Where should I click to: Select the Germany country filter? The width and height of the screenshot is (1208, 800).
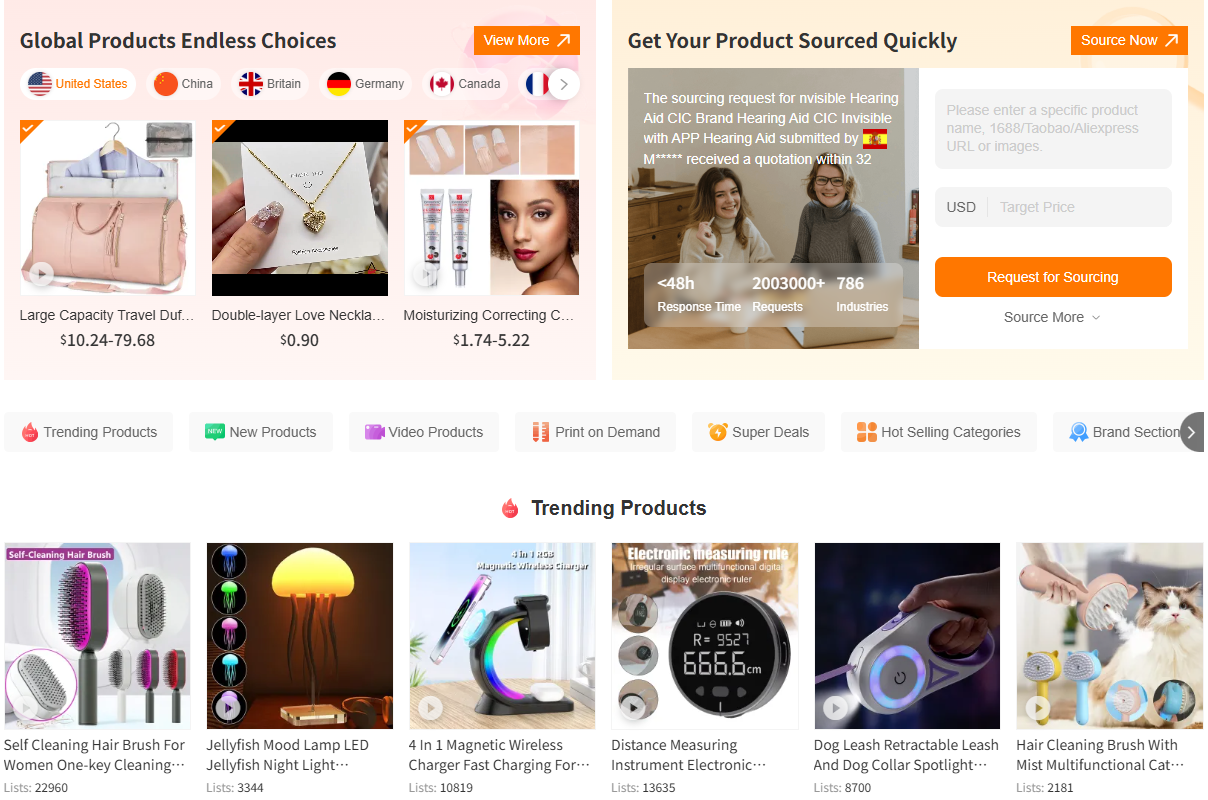[365, 84]
